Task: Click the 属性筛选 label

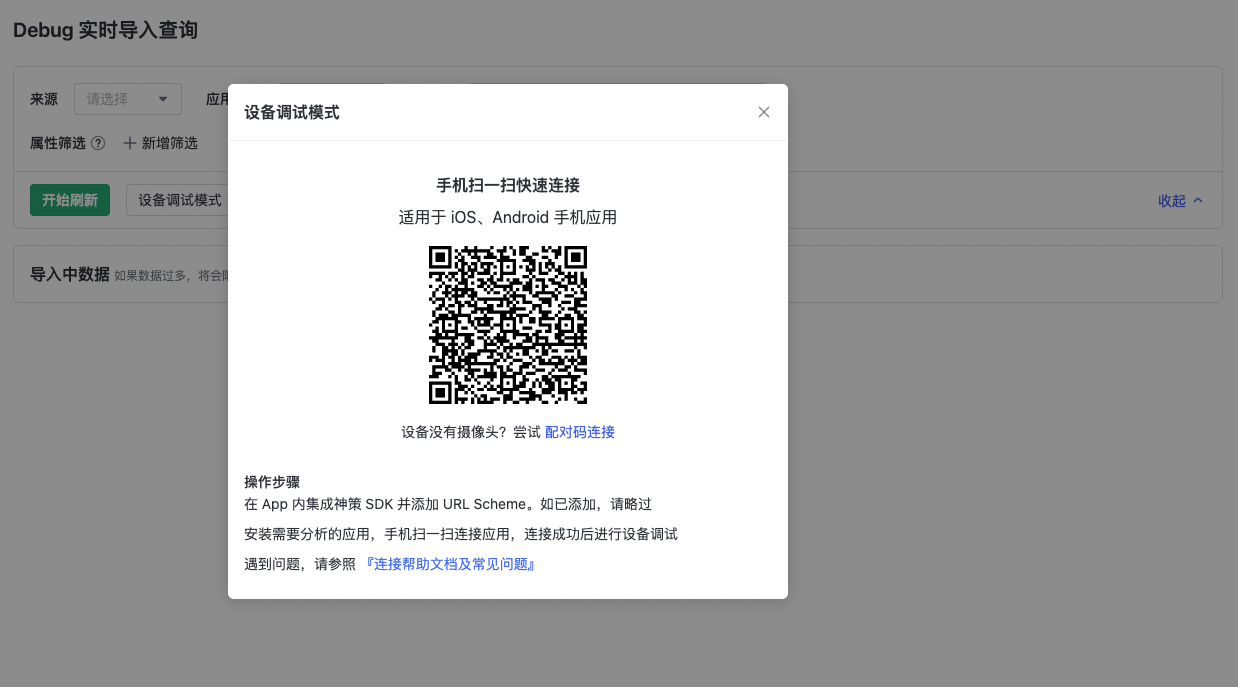Action: (x=58, y=143)
